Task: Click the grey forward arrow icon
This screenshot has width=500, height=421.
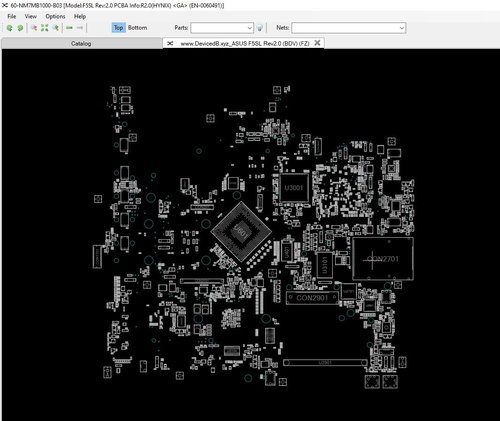Action: (80, 28)
